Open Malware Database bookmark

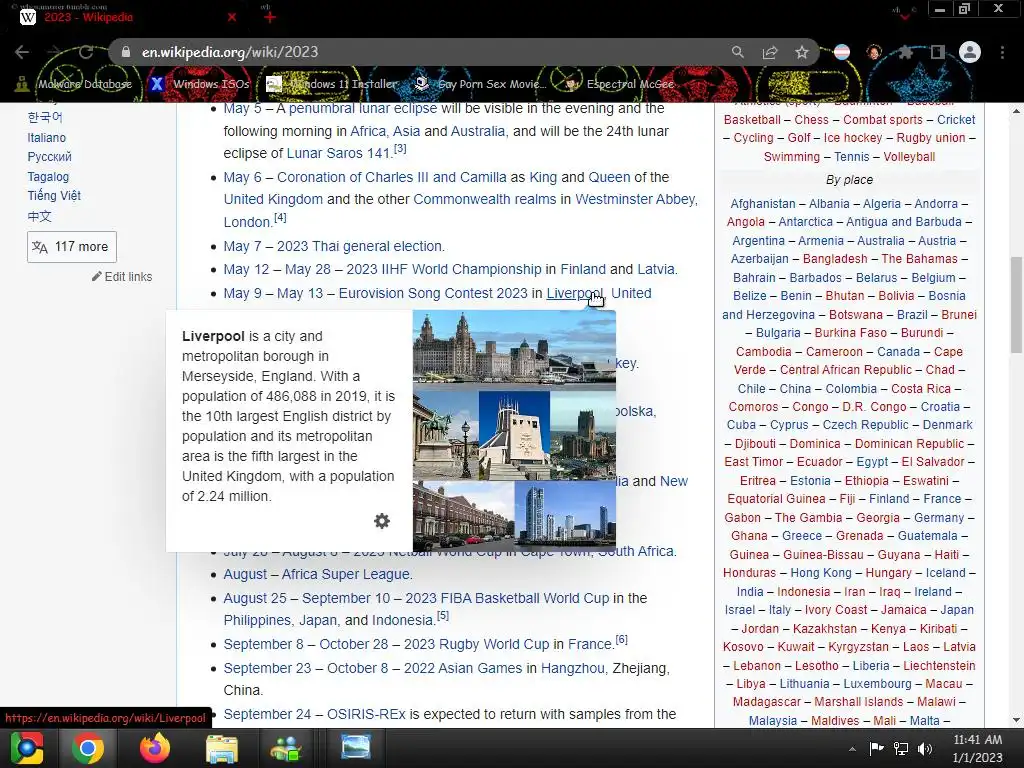pos(75,84)
